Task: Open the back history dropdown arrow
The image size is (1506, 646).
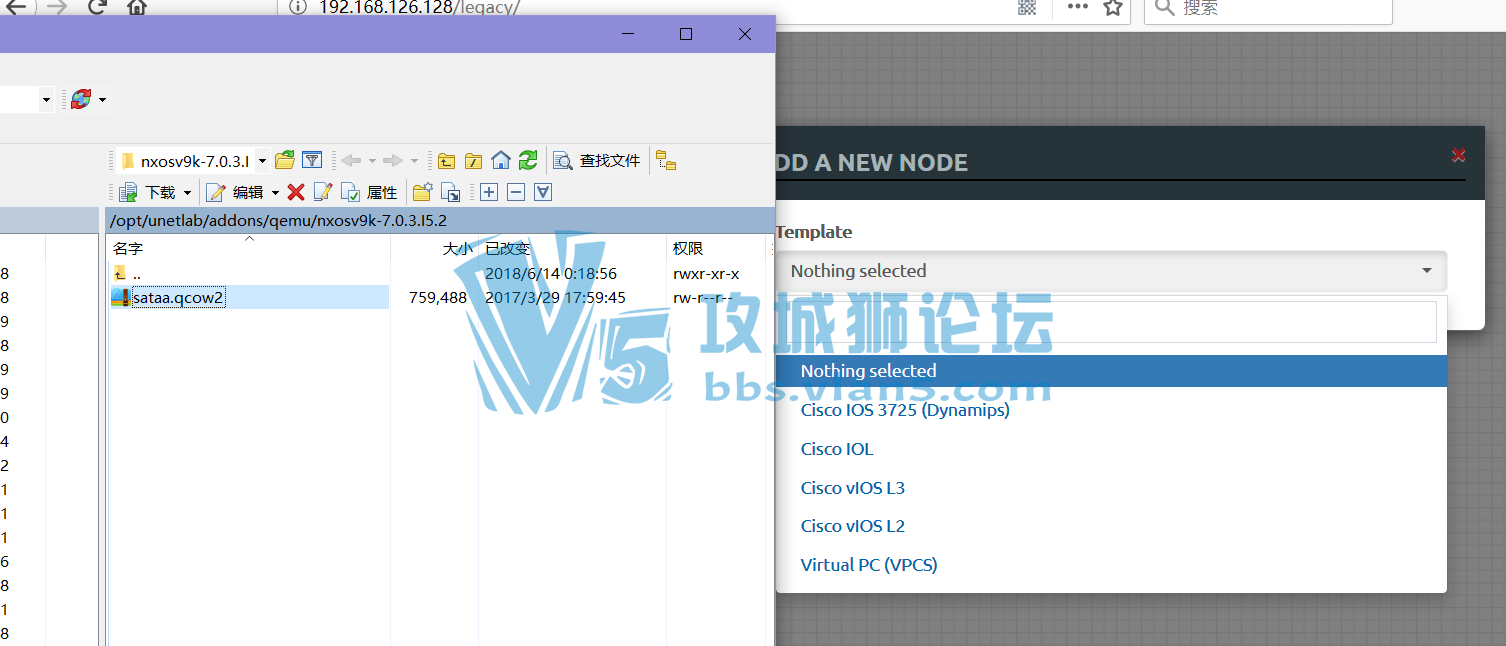Action: coord(372,161)
